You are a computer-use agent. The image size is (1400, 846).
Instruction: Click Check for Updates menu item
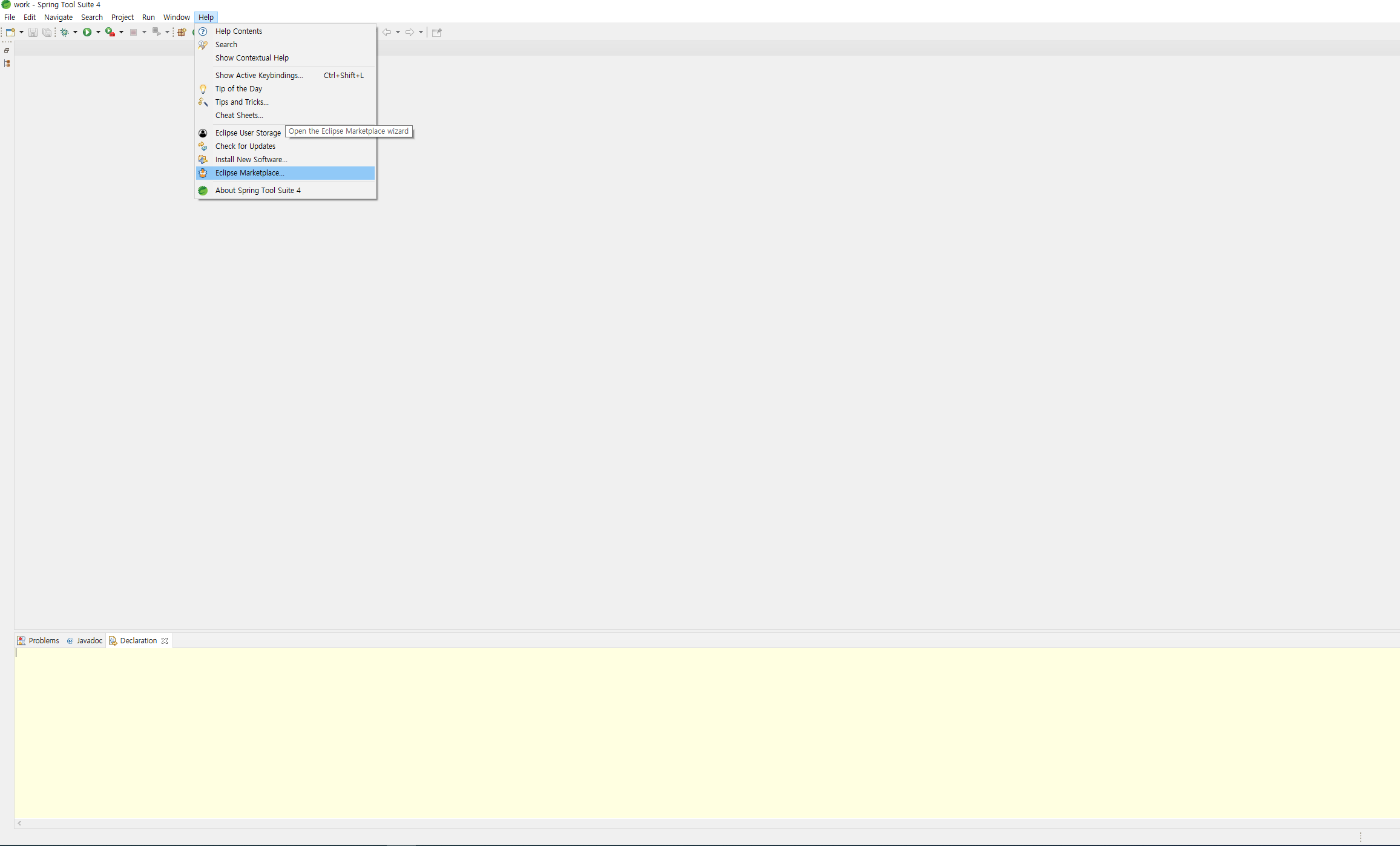pyautogui.click(x=245, y=146)
